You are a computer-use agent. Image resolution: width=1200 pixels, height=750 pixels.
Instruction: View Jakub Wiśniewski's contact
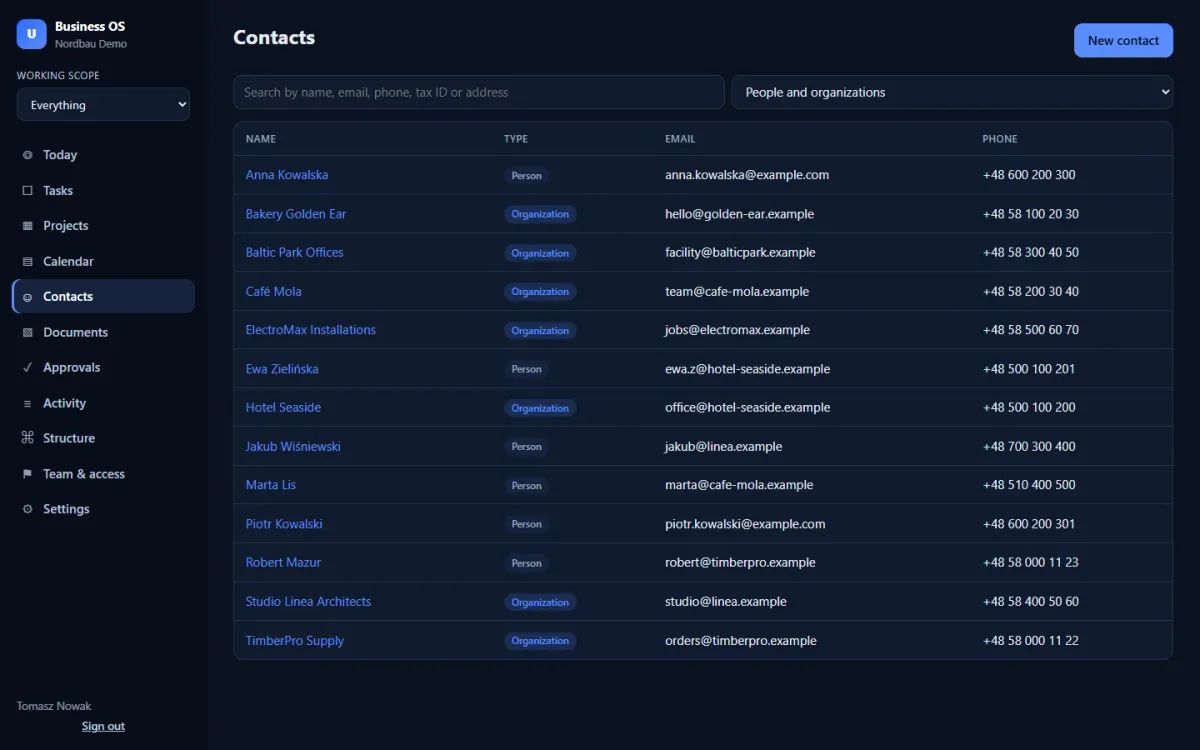click(293, 447)
